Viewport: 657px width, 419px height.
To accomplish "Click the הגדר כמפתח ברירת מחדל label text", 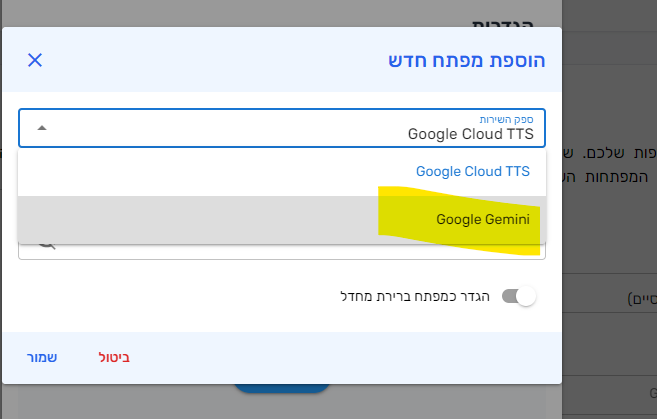I will [x=415, y=297].
